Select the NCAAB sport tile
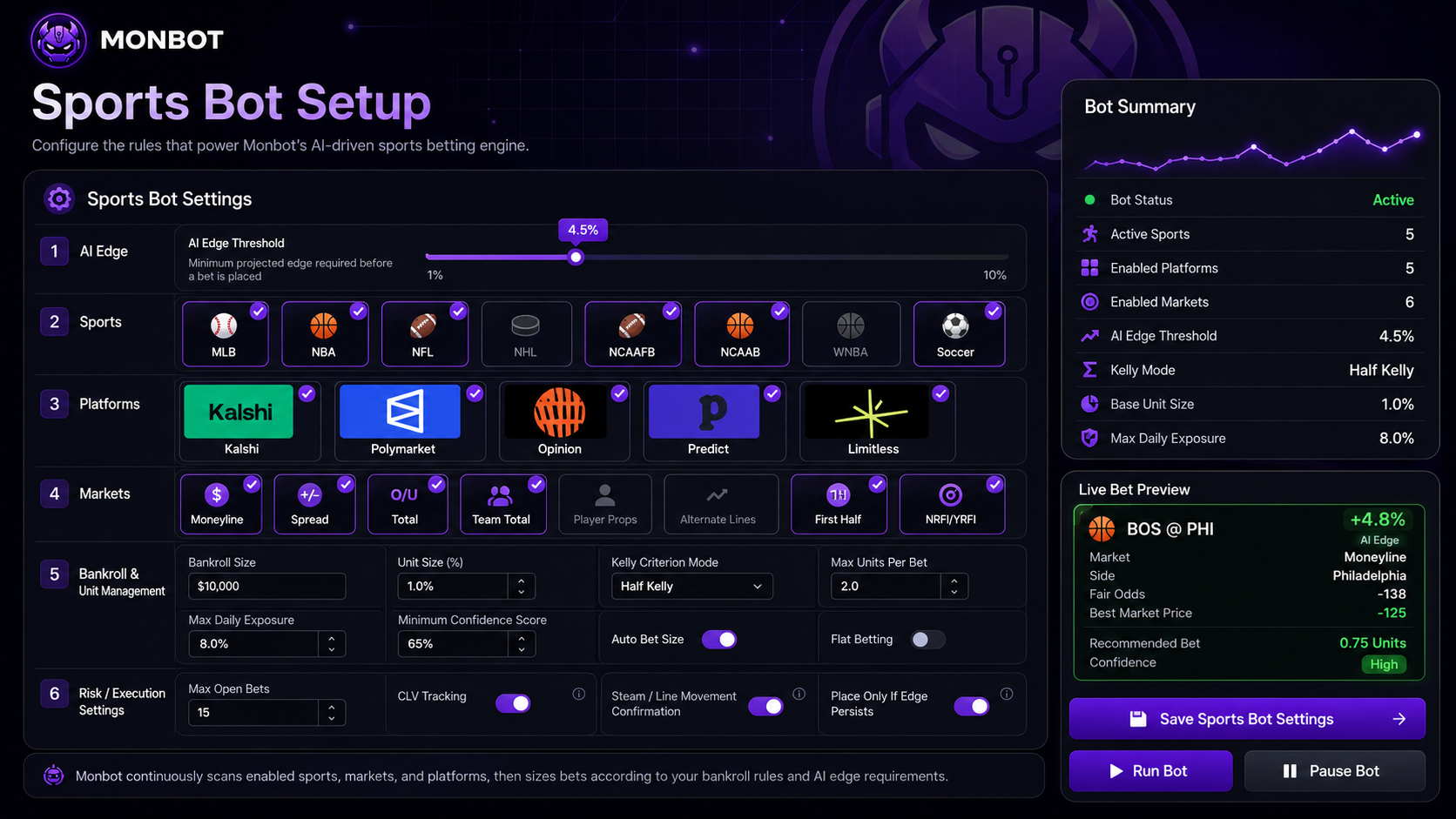 coord(741,334)
